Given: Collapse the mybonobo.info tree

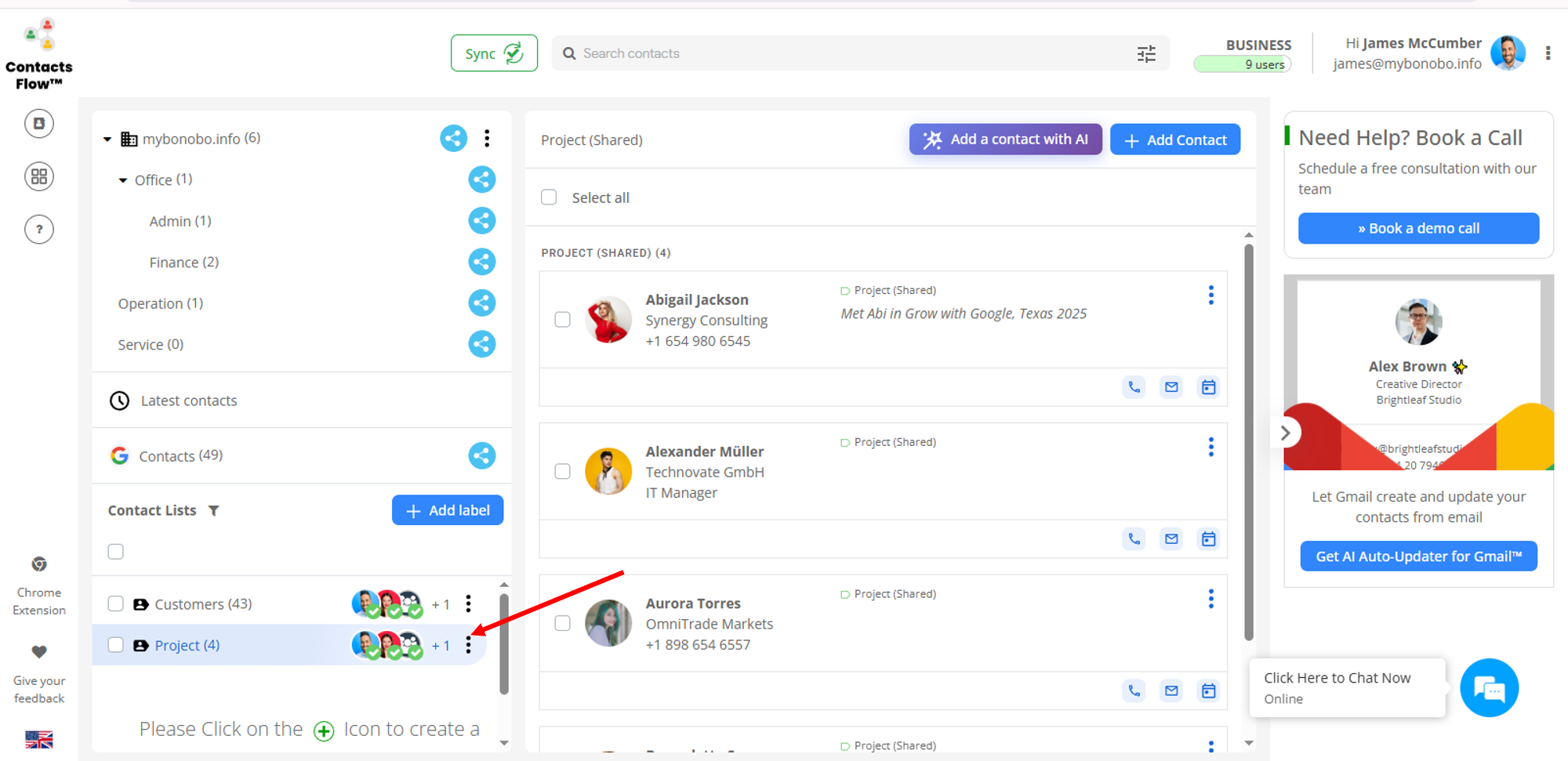Looking at the screenshot, I should click(x=107, y=138).
